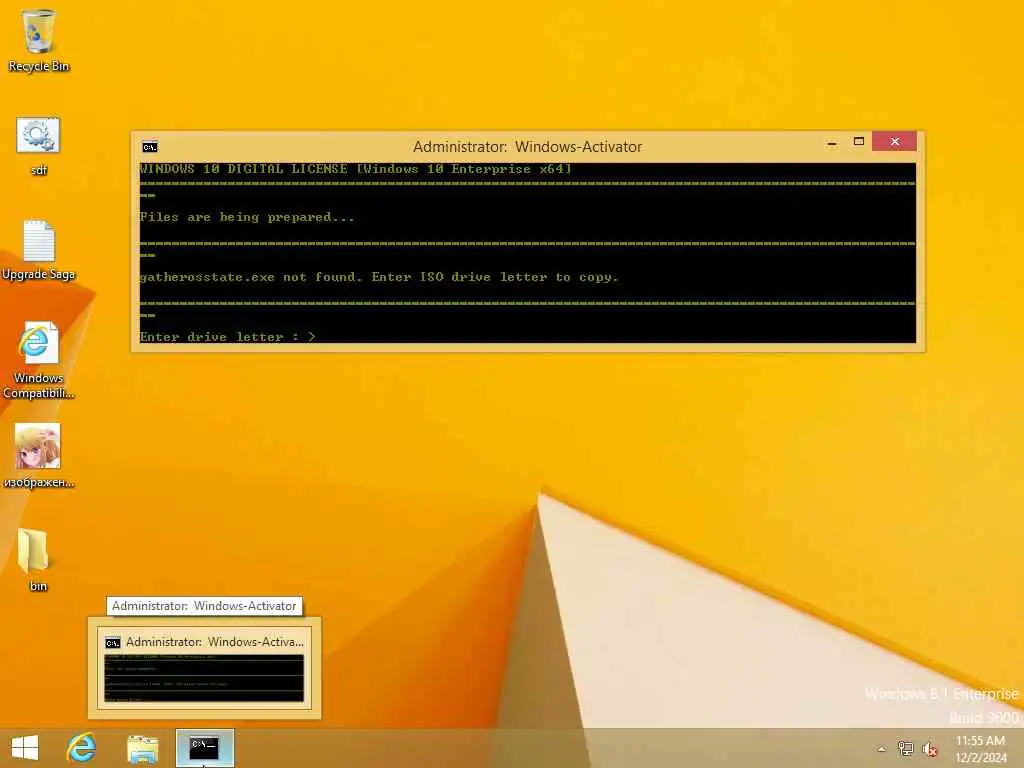Open File Explorer from the taskbar
The image size is (1024, 768).
(143, 748)
